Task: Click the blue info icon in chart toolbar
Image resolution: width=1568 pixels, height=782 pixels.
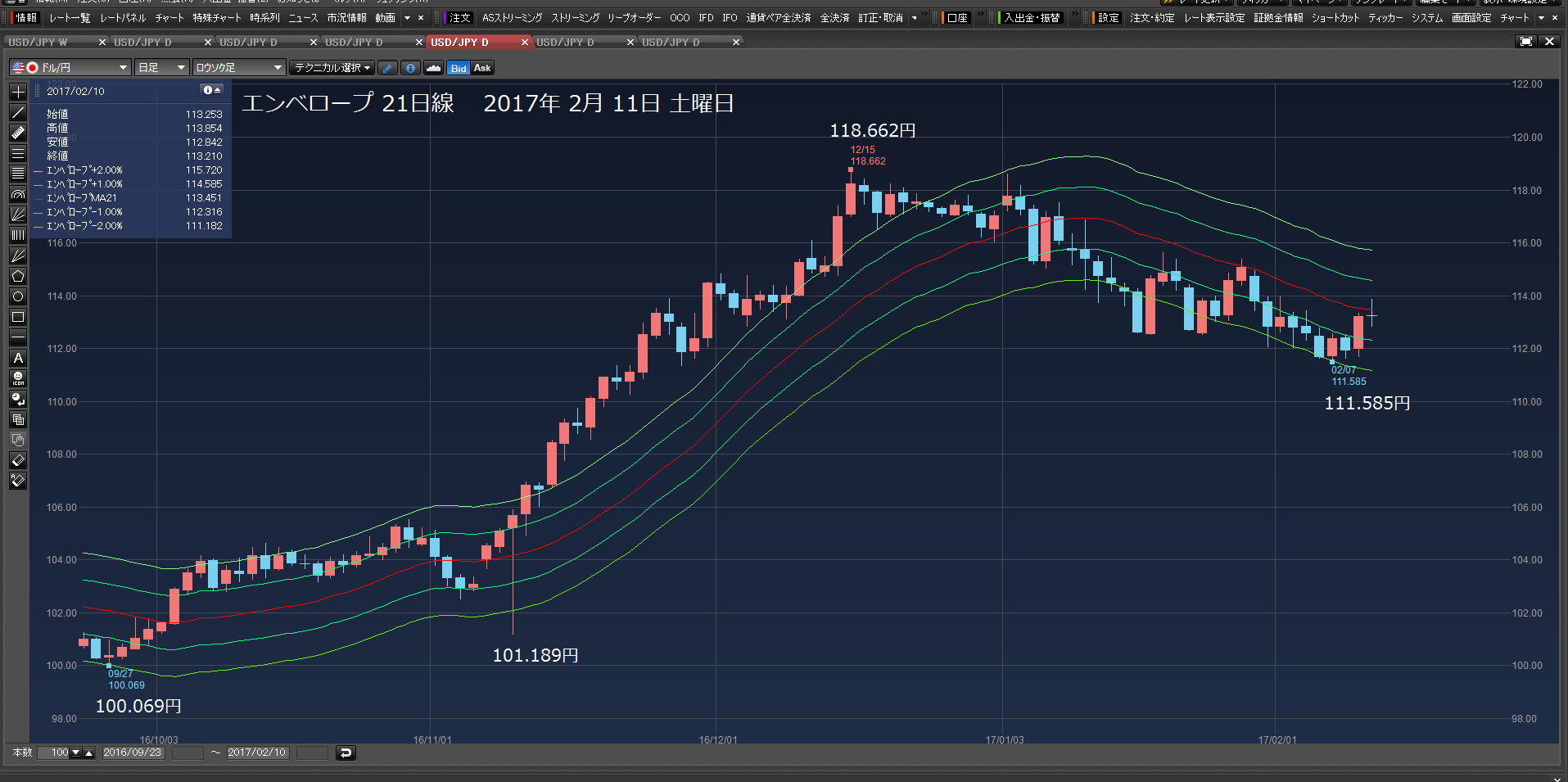Action: pyautogui.click(x=411, y=68)
